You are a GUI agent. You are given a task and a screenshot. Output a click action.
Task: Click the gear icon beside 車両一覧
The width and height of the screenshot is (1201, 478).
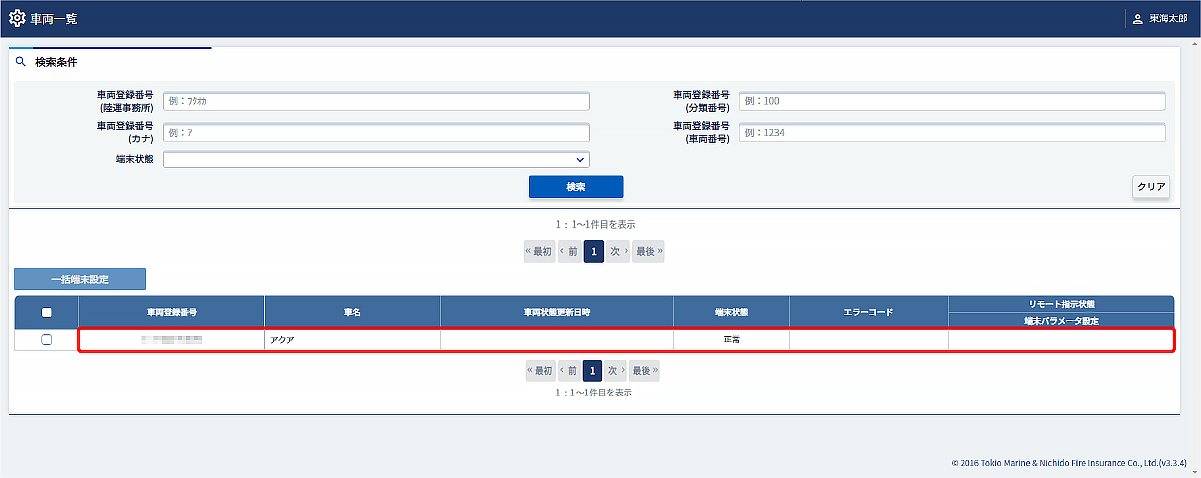pyautogui.click(x=17, y=19)
